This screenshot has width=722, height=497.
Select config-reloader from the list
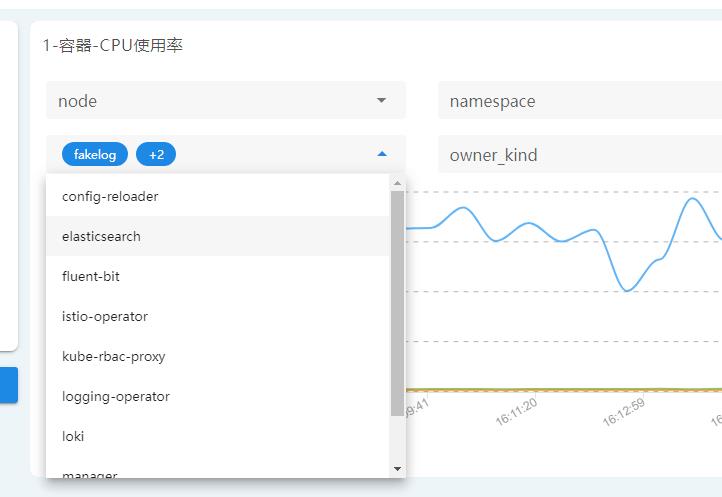(110, 197)
